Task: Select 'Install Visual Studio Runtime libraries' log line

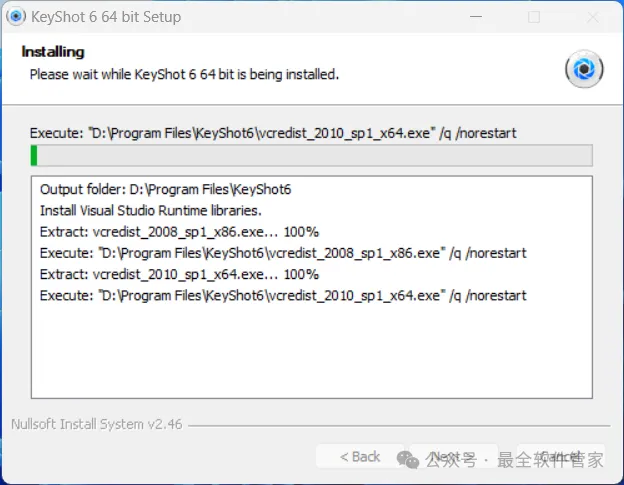Action: tap(150, 210)
